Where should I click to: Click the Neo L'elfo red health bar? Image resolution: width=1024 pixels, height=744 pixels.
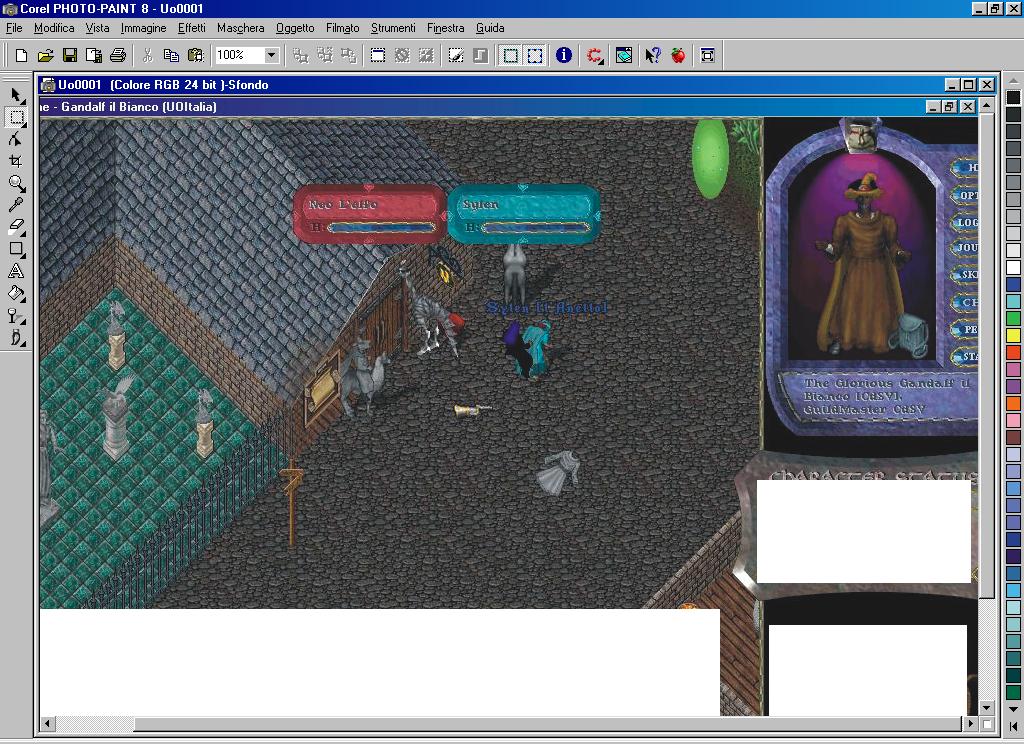370,214
